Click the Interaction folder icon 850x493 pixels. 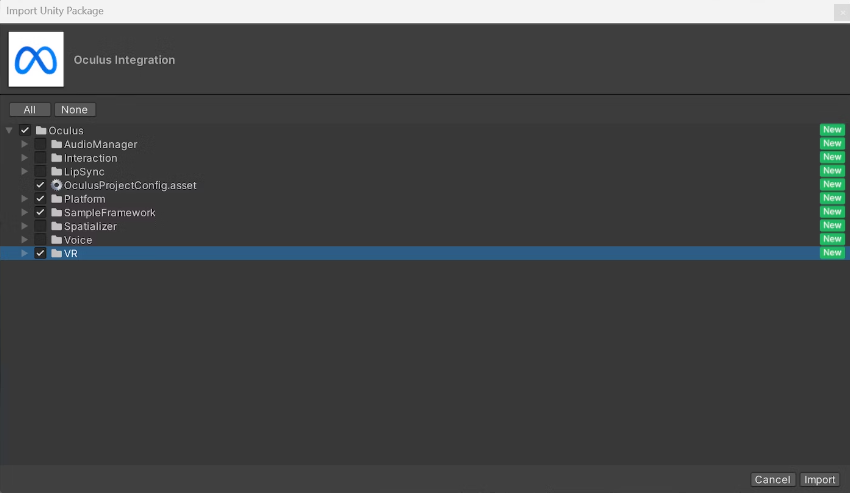[x=56, y=158]
